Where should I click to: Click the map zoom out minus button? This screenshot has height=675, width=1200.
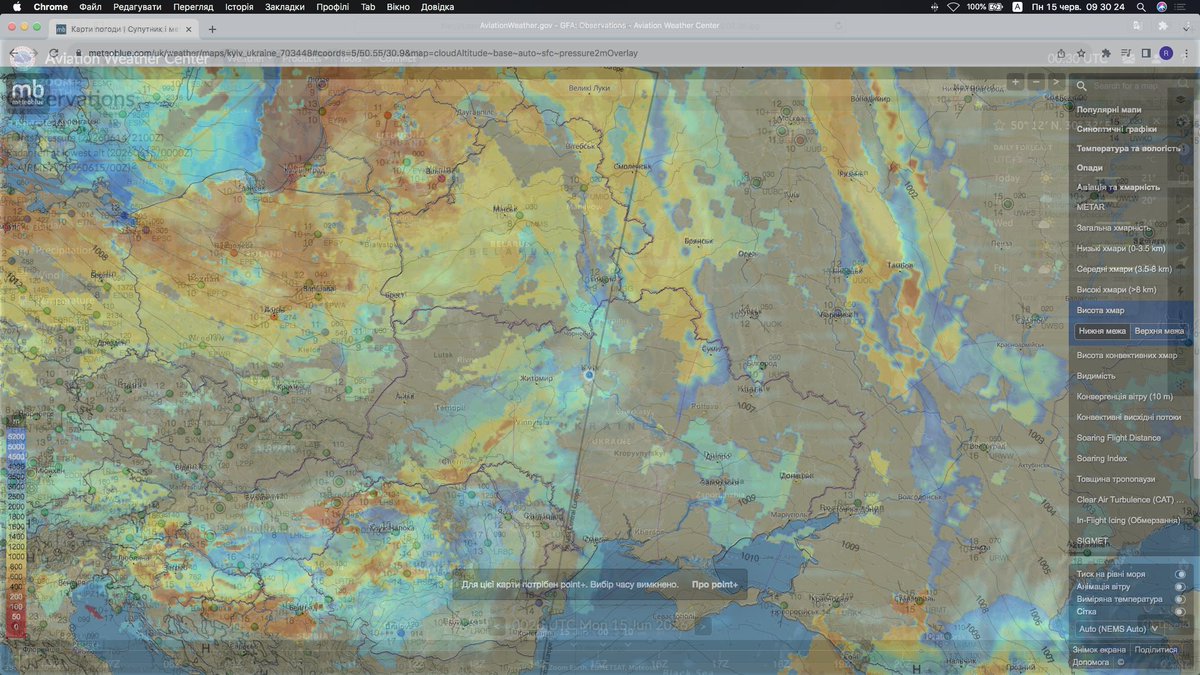point(1035,82)
